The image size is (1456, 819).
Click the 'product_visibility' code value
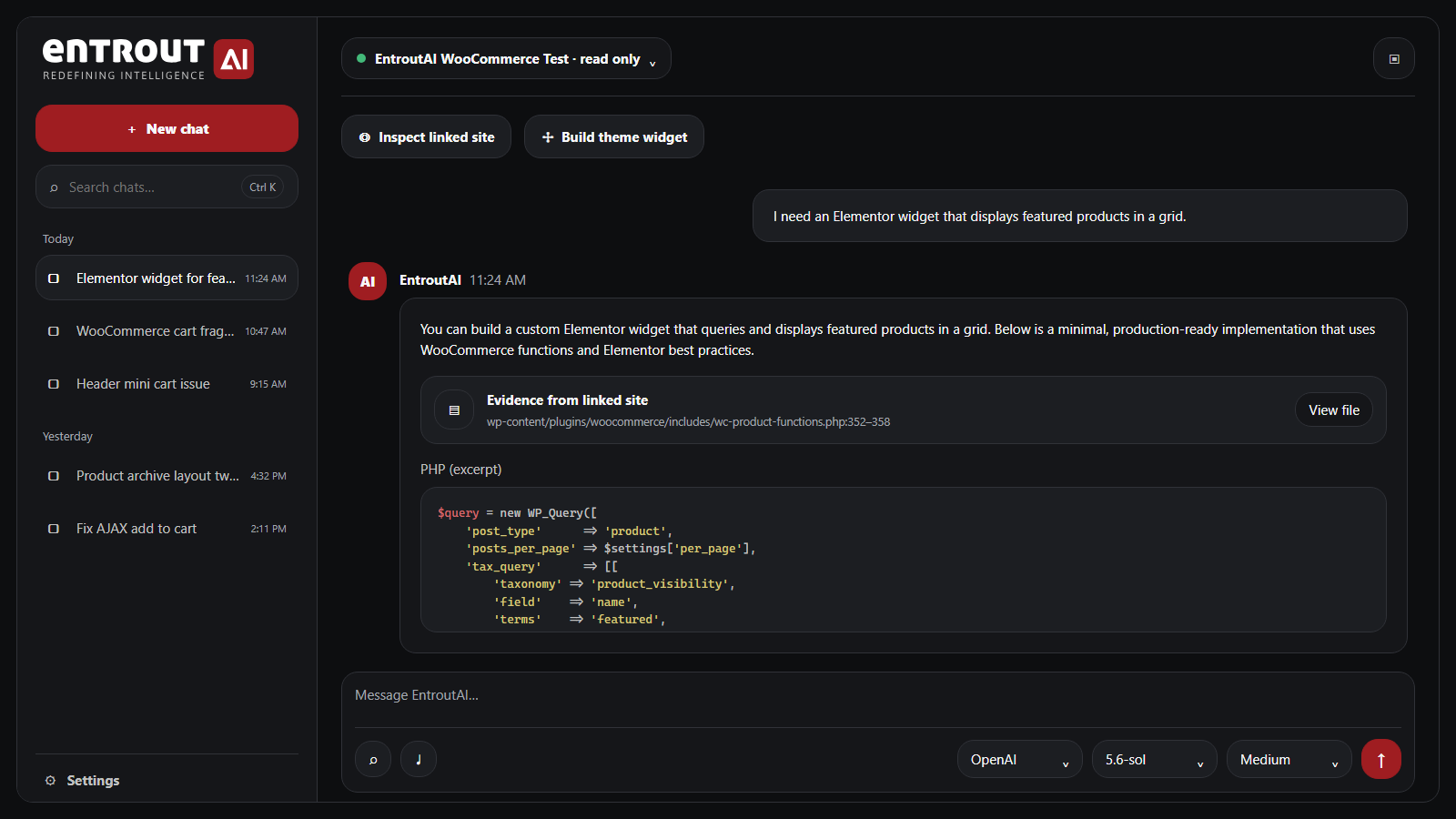(x=662, y=584)
